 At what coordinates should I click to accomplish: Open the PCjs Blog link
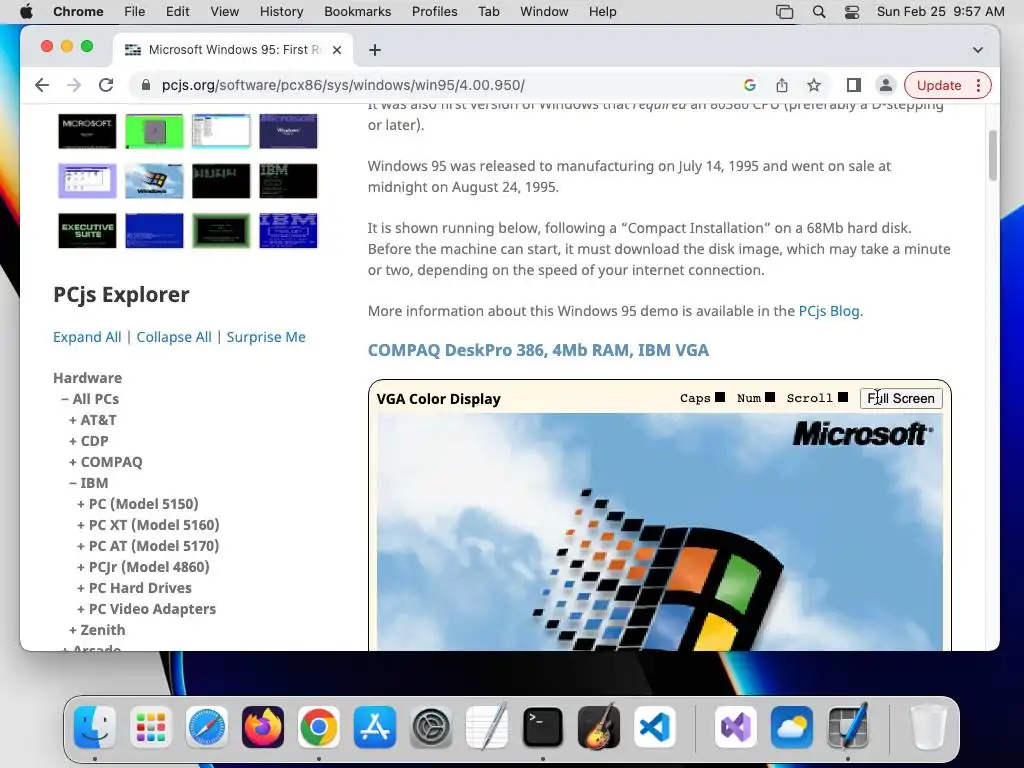coord(829,311)
